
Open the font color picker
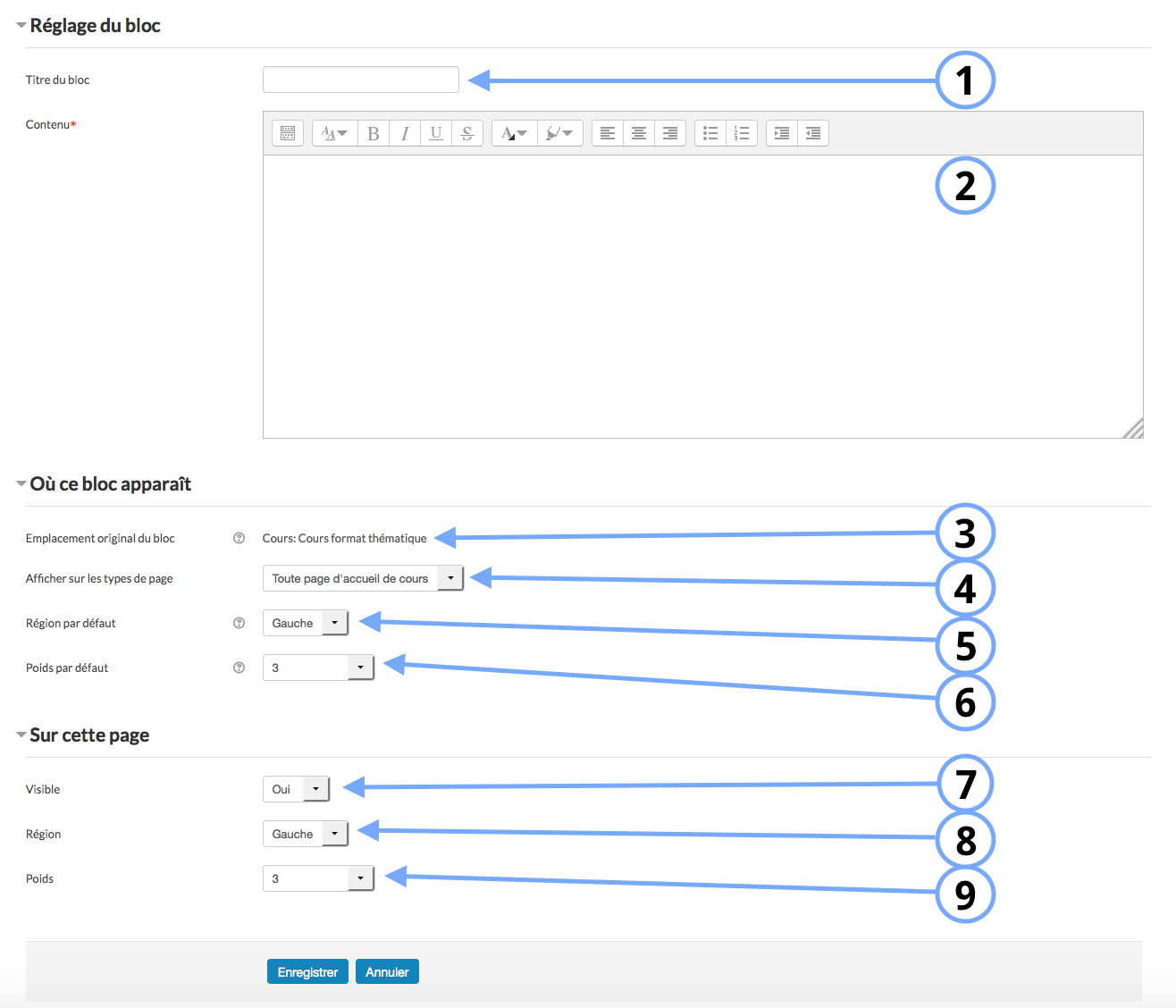click(x=514, y=133)
